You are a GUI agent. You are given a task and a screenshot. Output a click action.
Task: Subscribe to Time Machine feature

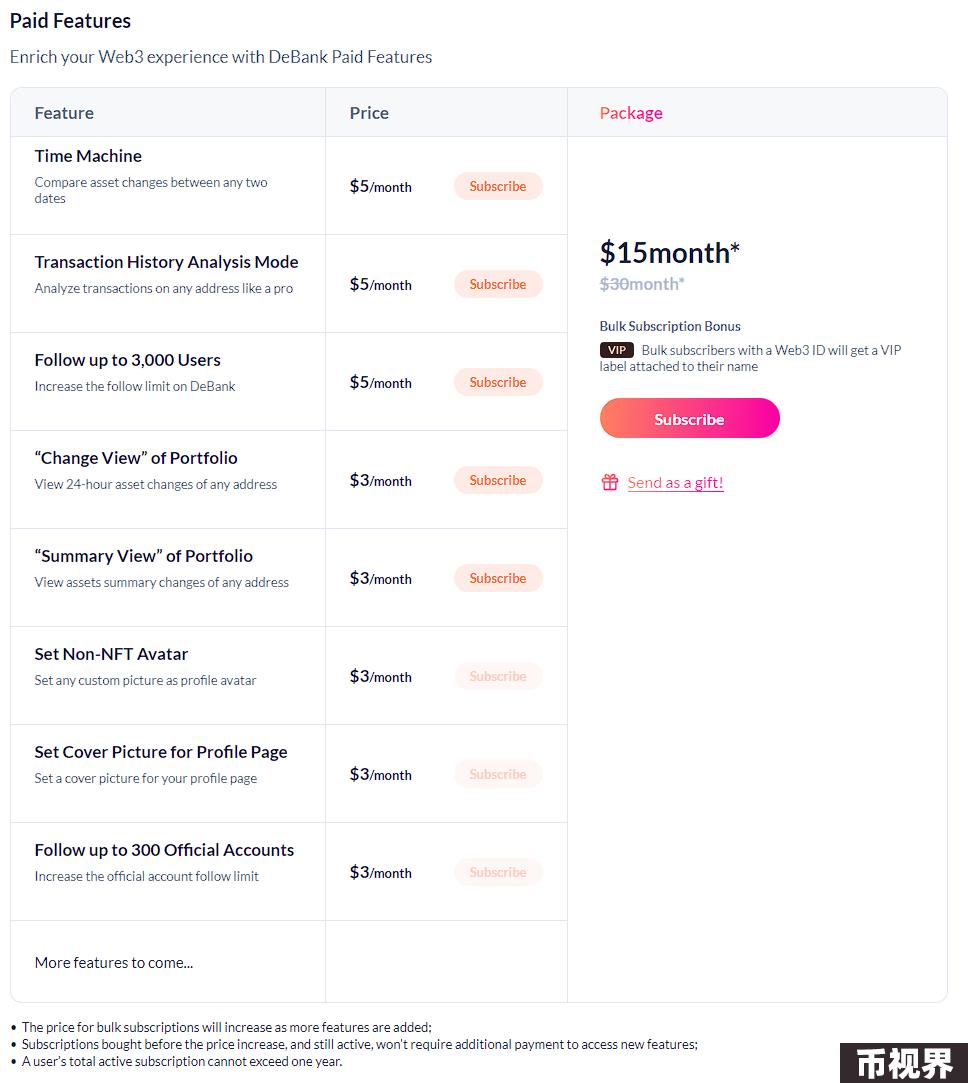click(x=498, y=186)
